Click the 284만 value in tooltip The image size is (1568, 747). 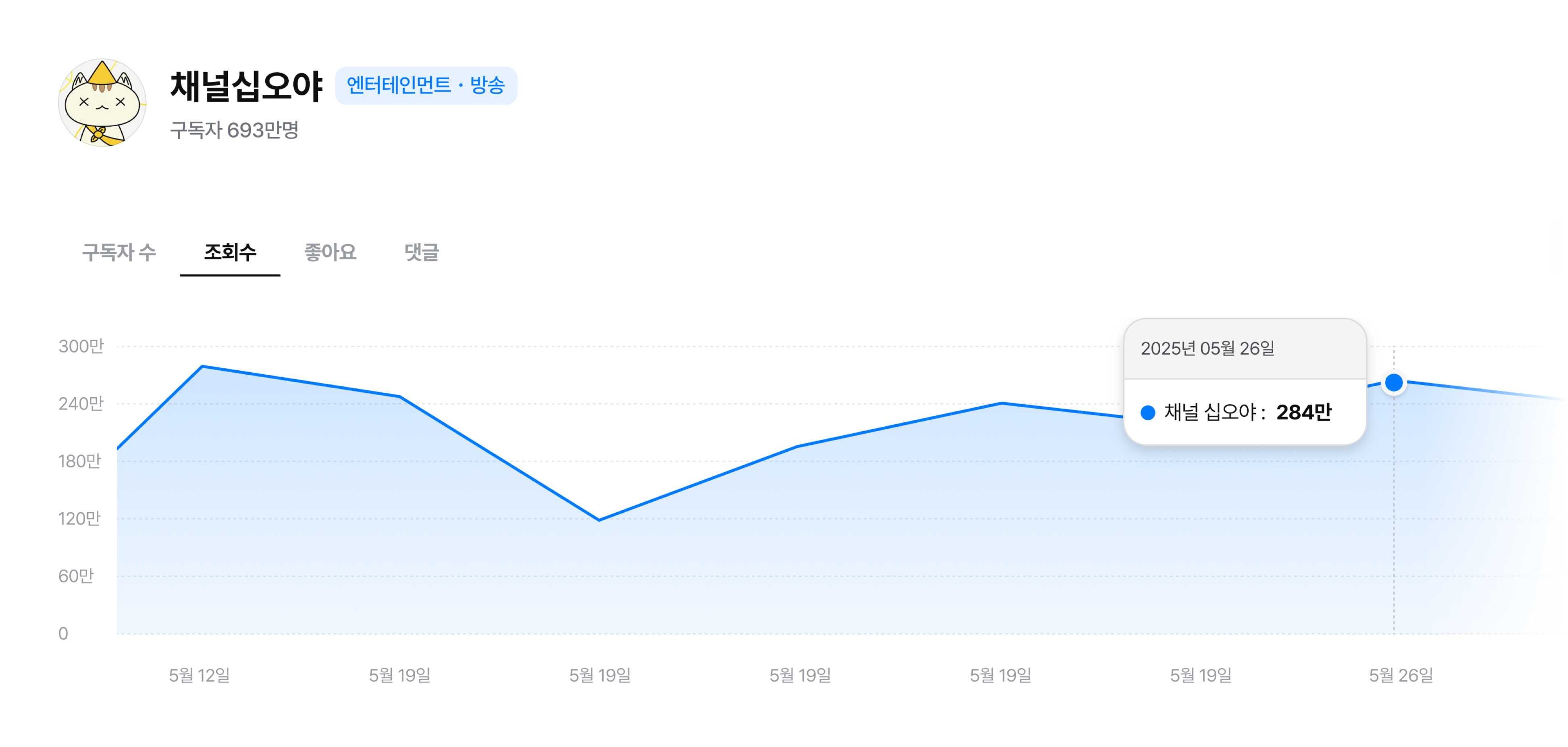click(1303, 413)
